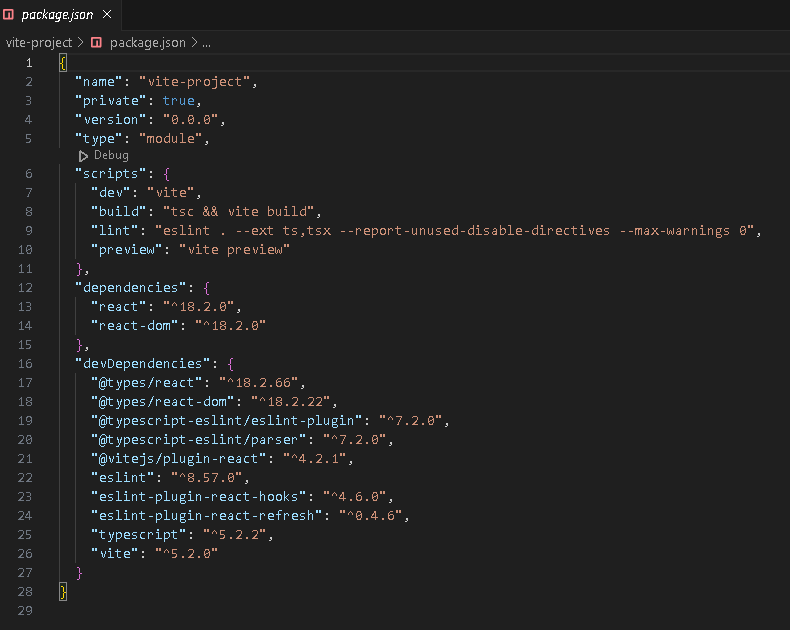Click the "dependencies" key
790x630 pixels.
point(130,288)
